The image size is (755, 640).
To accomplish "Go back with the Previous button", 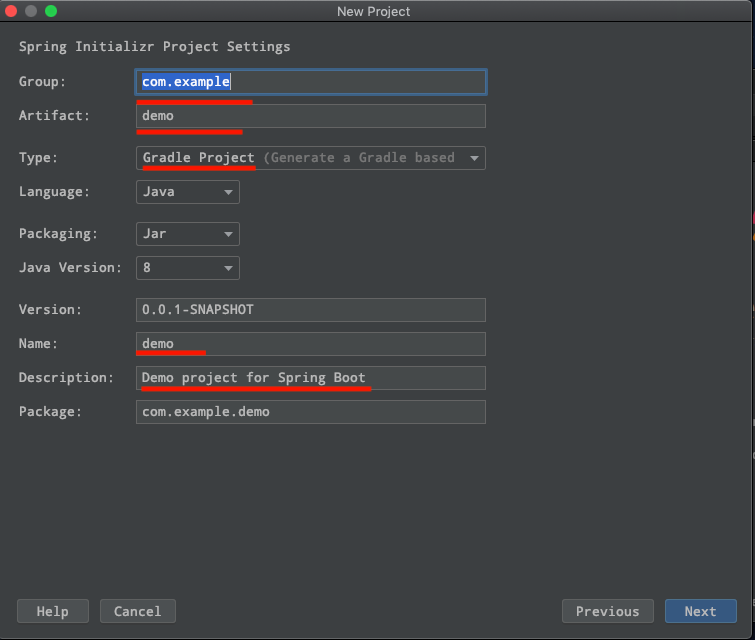I will coord(608,611).
